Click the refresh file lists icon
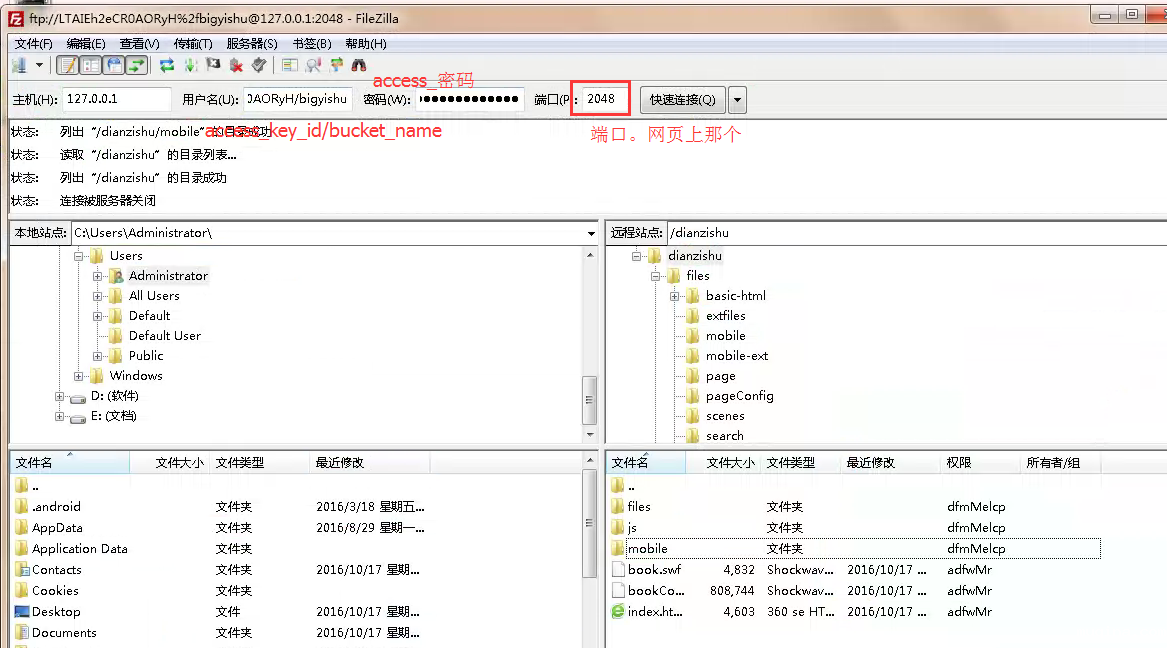 [x=167, y=65]
